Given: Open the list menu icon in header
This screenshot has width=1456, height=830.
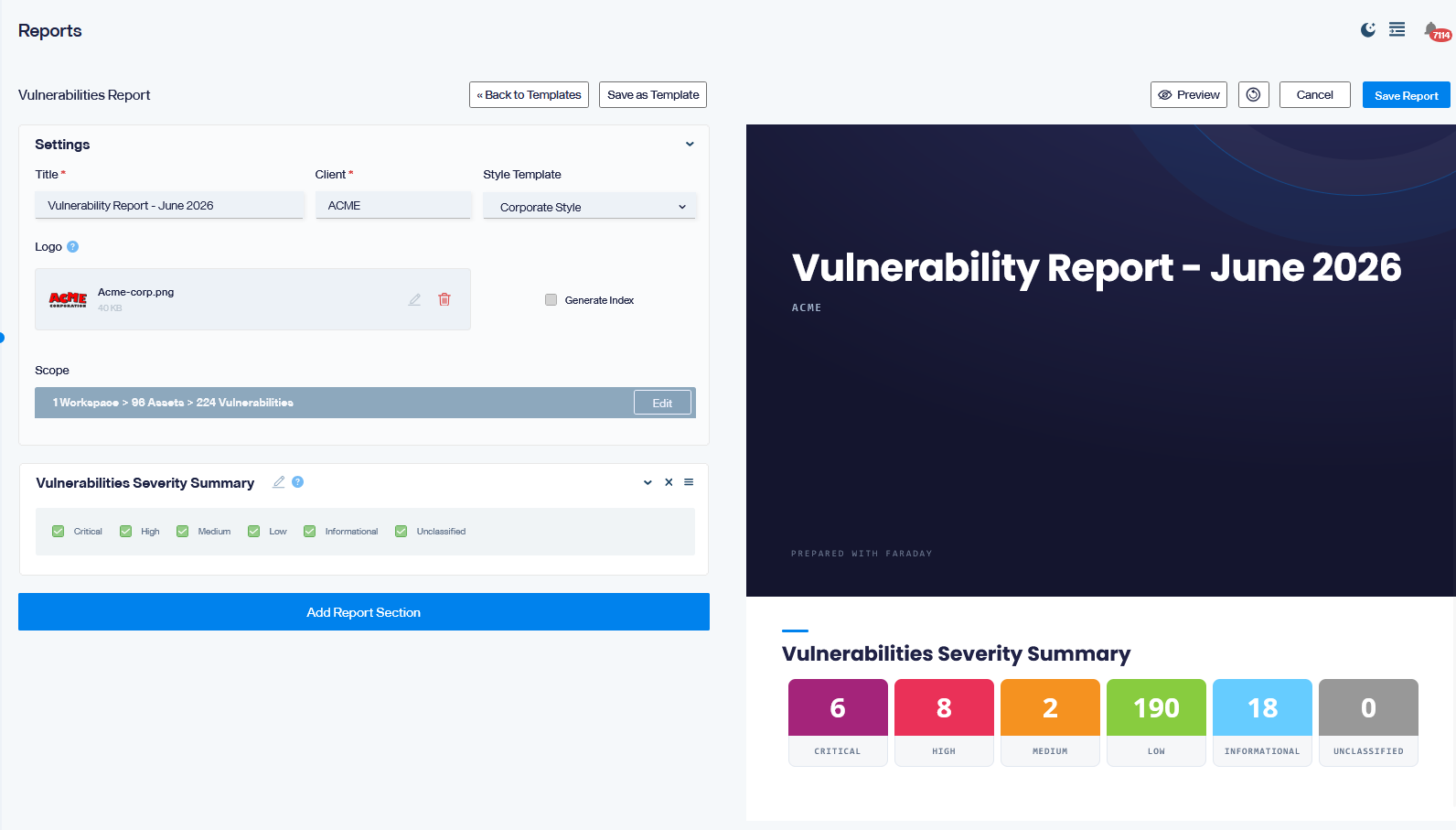Looking at the screenshot, I should 1397,30.
